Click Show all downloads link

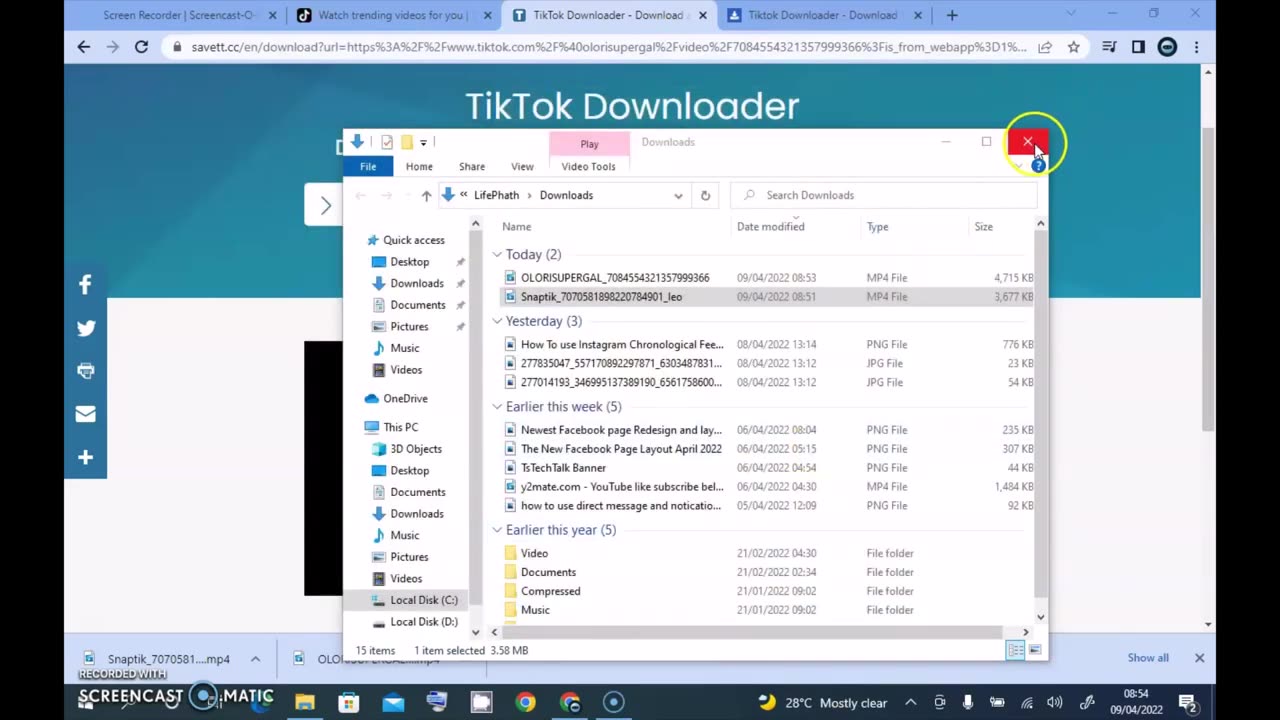pyautogui.click(x=1148, y=658)
